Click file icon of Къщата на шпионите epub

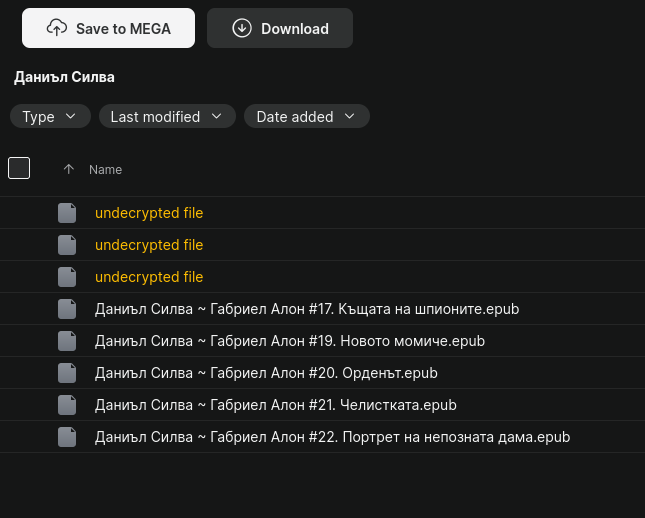coord(67,309)
